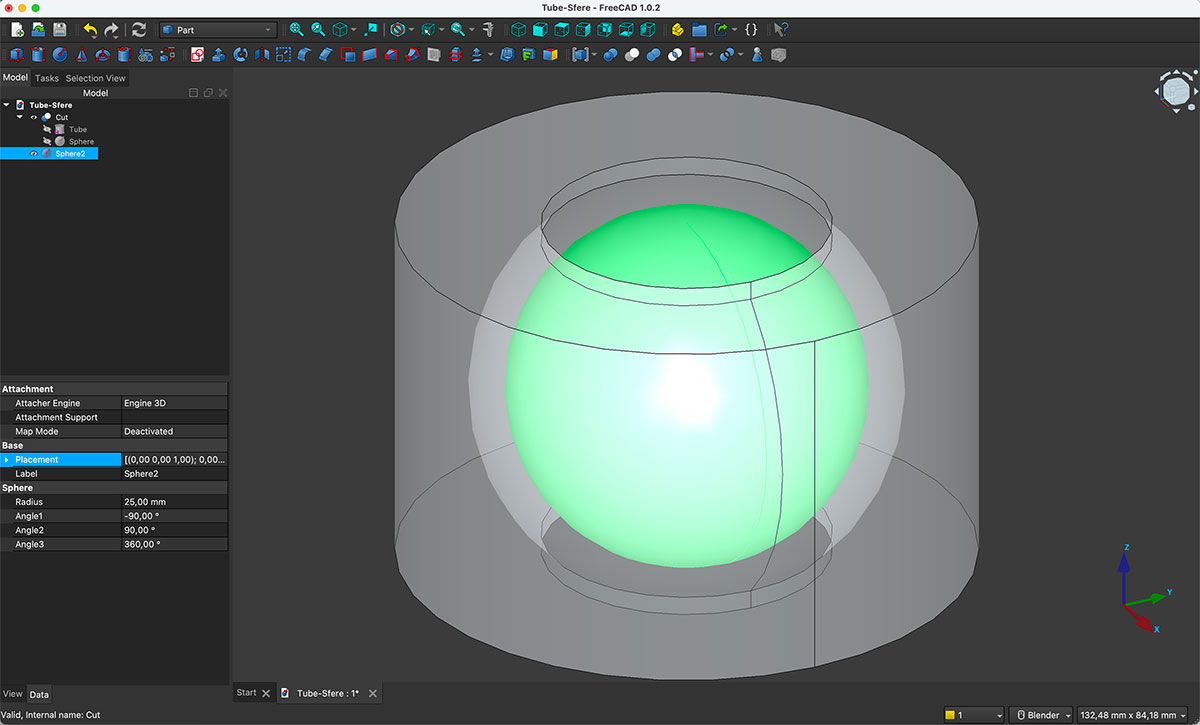Select the Torus primitive tool

coord(101,55)
